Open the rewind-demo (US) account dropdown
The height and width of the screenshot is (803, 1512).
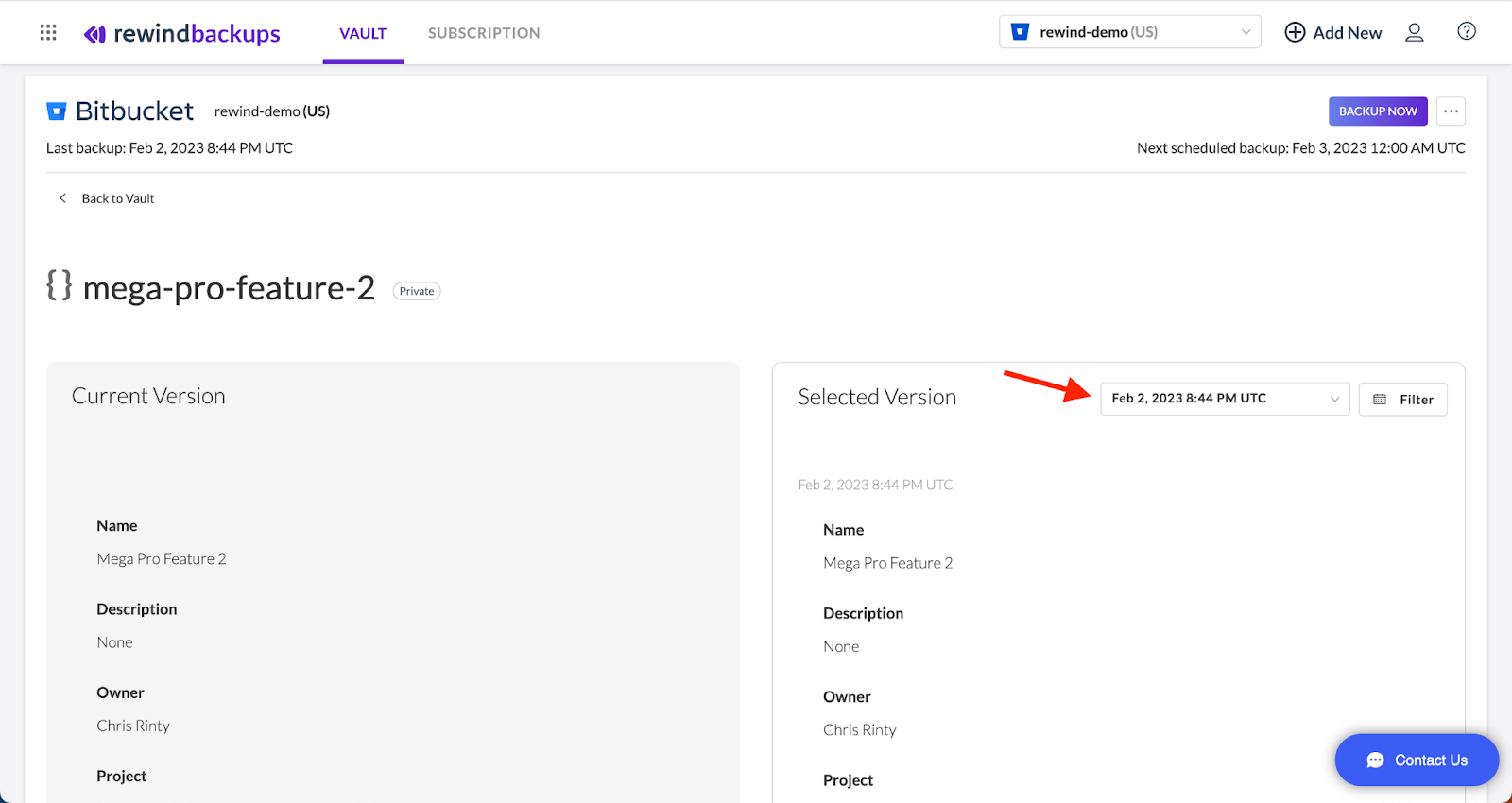(1130, 32)
